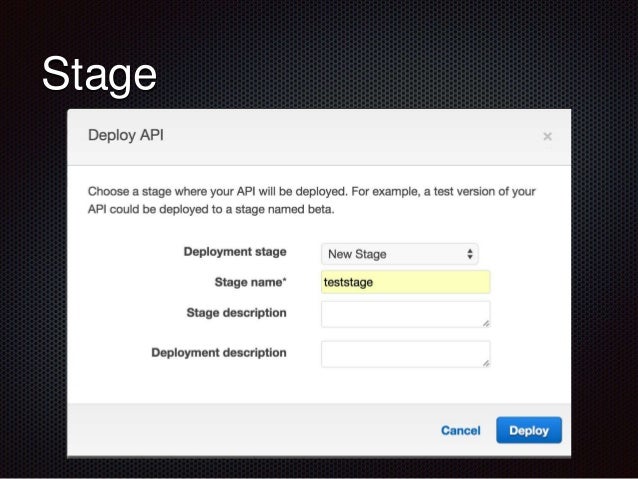The width and height of the screenshot is (638, 479).
Task: Click the blue Deploy button
Action: point(529,430)
